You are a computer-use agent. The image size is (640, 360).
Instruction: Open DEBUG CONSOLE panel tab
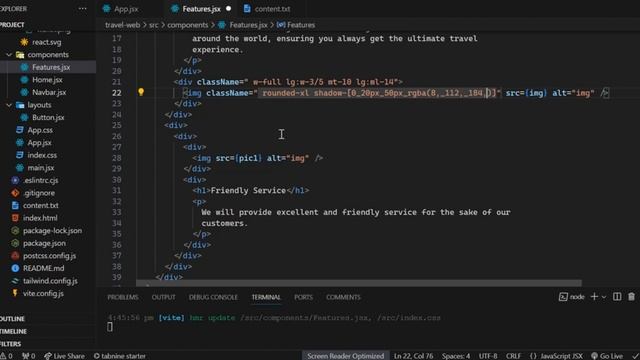(x=213, y=297)
